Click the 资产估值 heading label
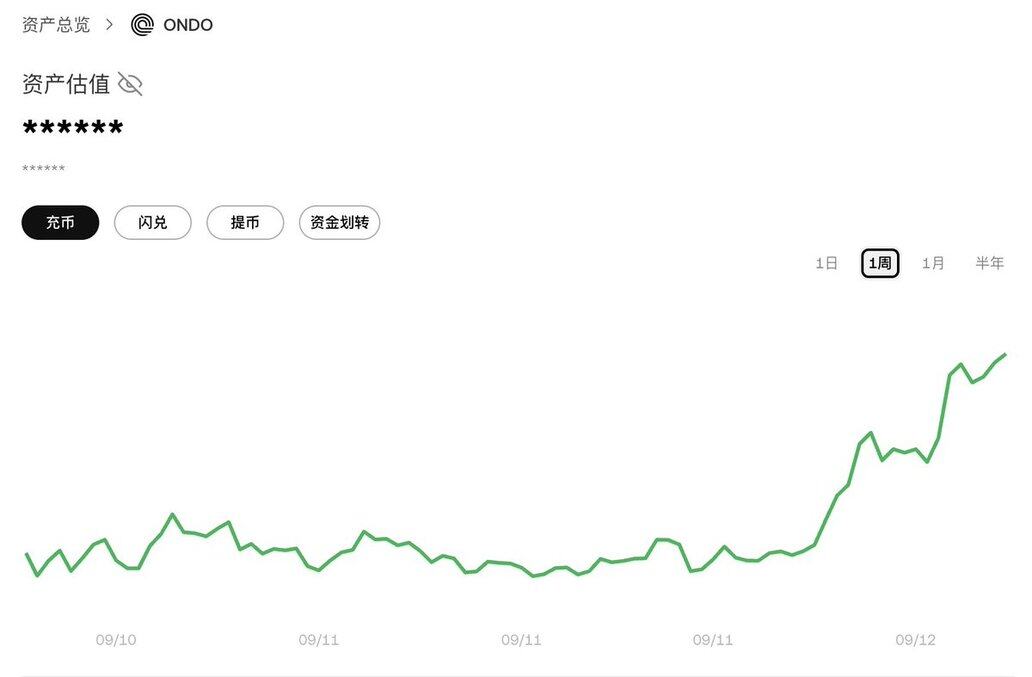Image resolution: width=1032 pixels, height=677 pixels. click(66, 84)
